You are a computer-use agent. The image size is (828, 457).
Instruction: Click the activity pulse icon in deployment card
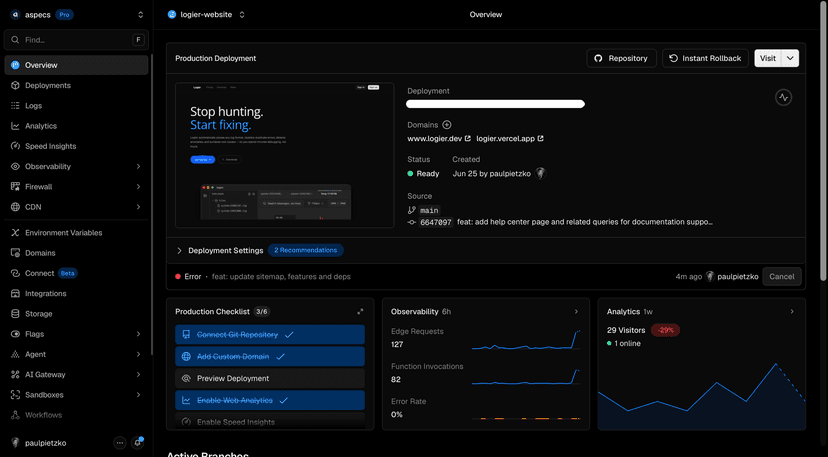tap(783, 97)
